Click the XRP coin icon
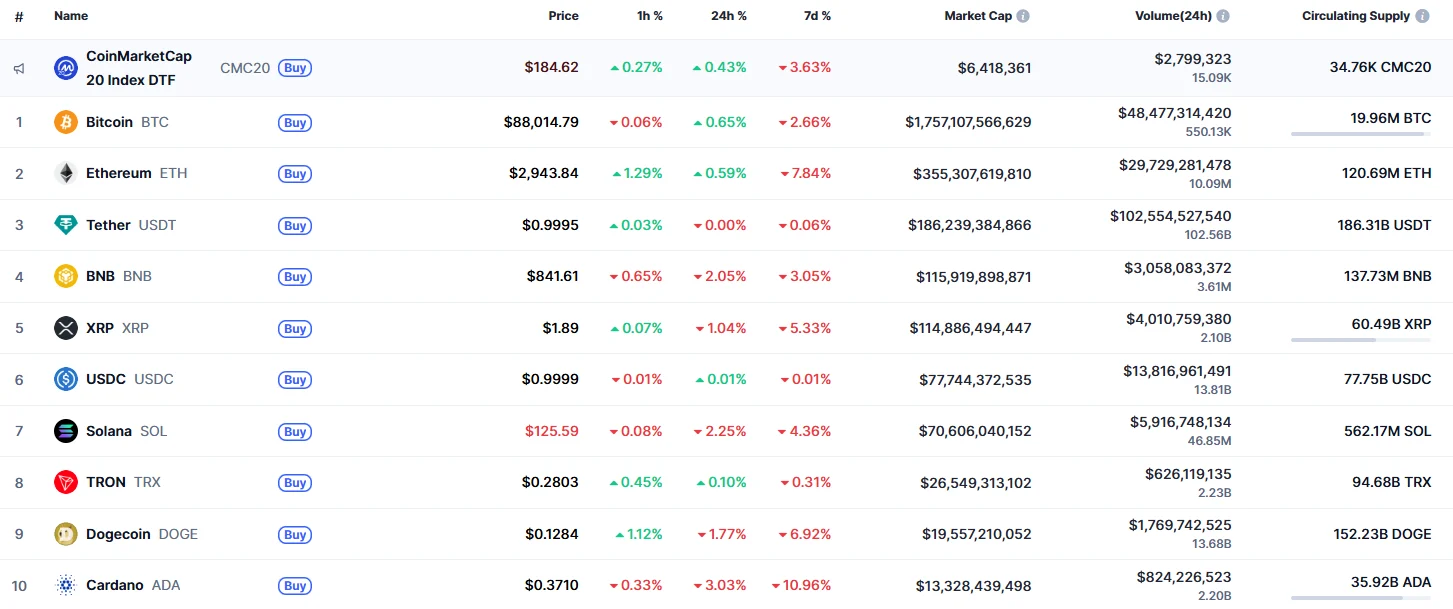Screen dimensions: 1453x609 click(65, 328)
